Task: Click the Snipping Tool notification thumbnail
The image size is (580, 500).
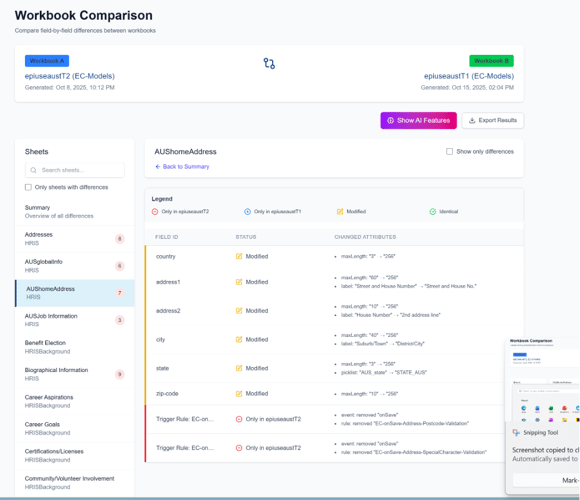Action: point(543,380)
